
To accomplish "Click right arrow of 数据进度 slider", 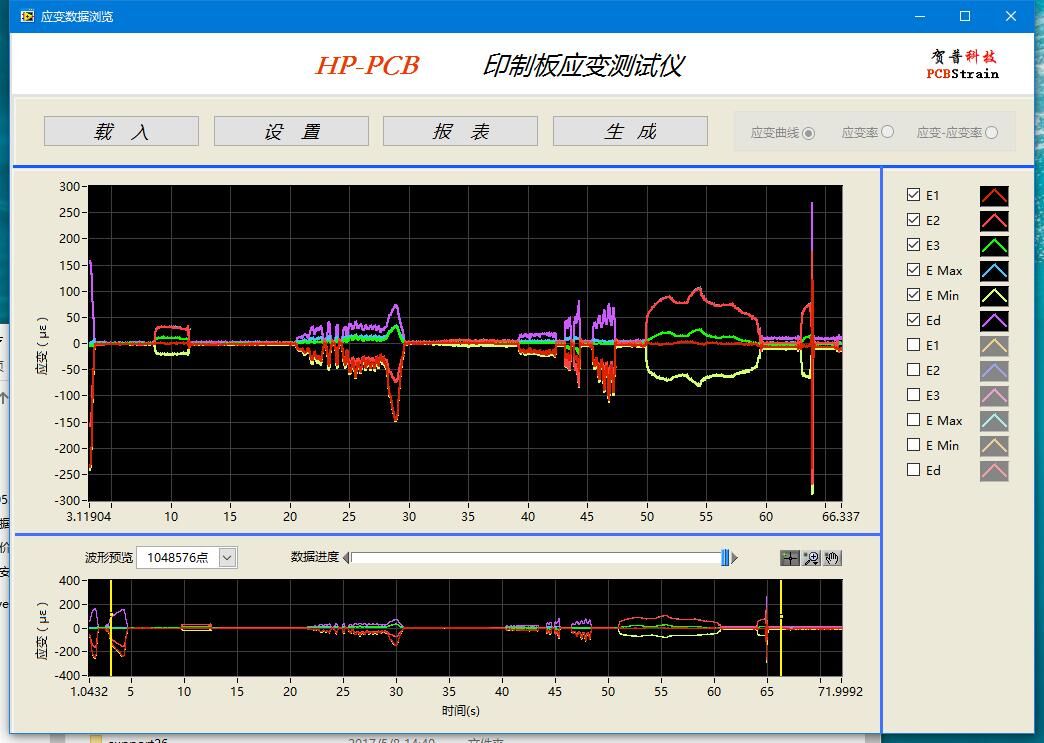I will click(734, 558).
